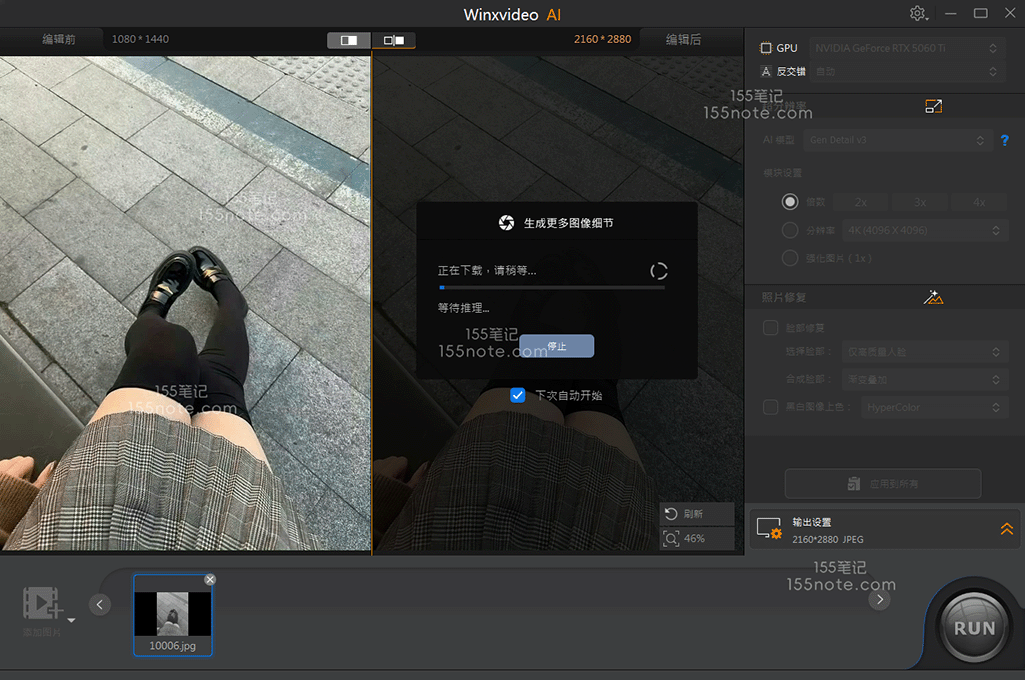1025x680 pixels.
Task: Uncheck the 下次自动开始 checkbox
Action: [x=517, y=395]
